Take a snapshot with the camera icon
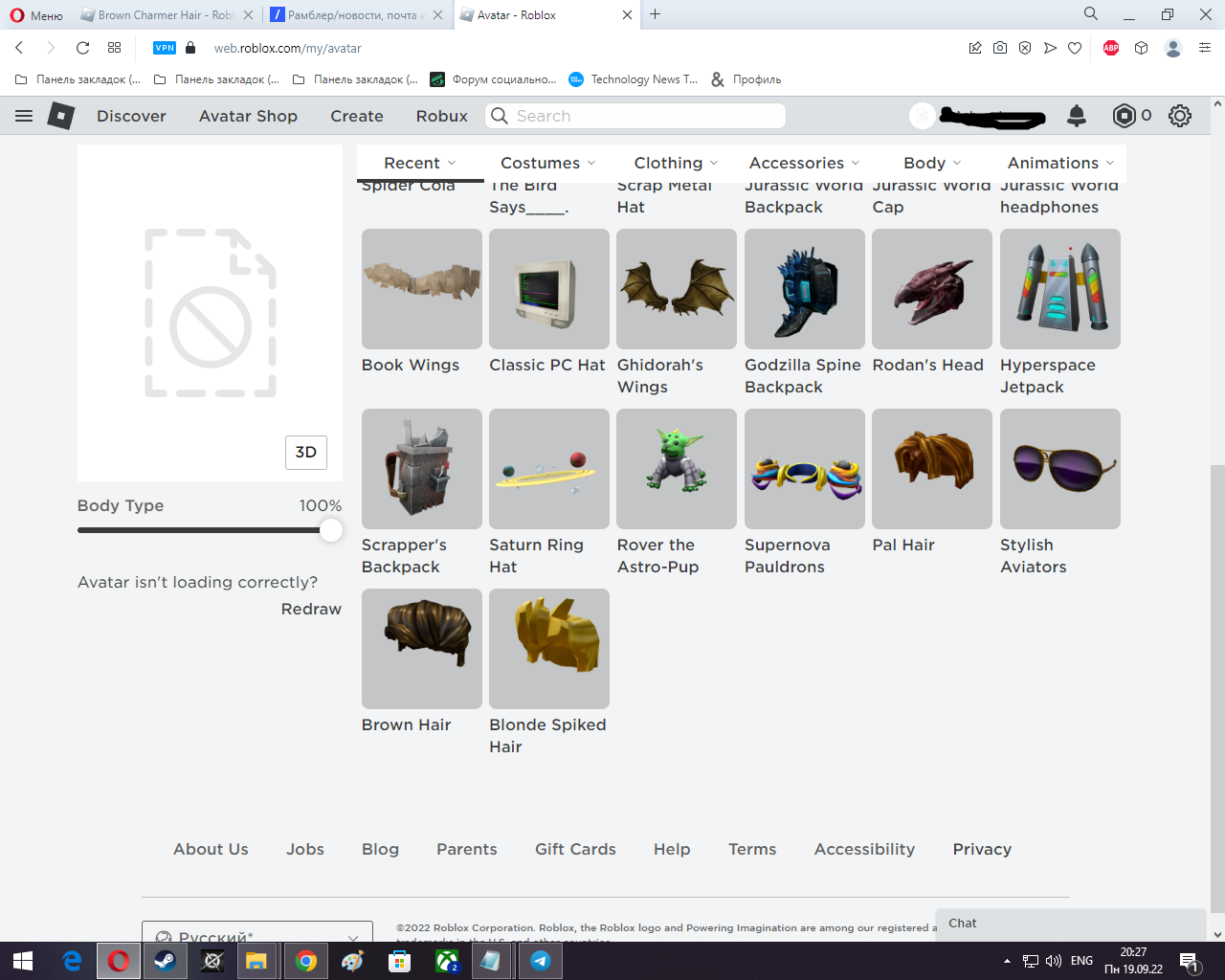1225x980 pixels. pyautogui.click(x=1000, y=48)
